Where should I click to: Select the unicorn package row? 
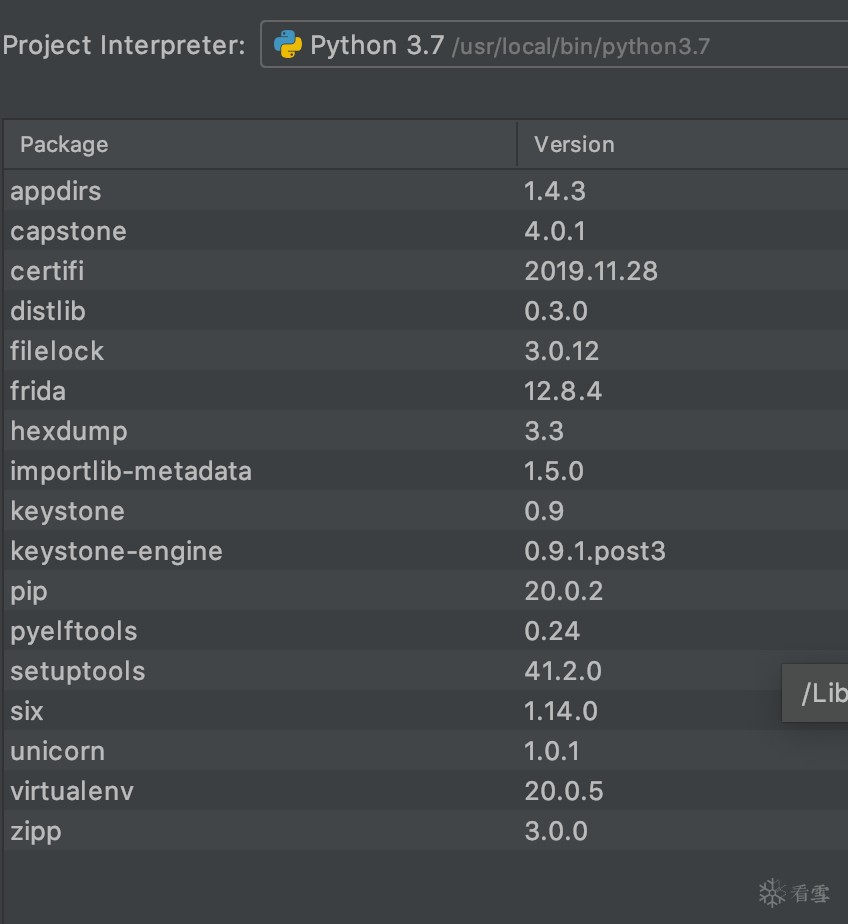click(x=57, y=751)
